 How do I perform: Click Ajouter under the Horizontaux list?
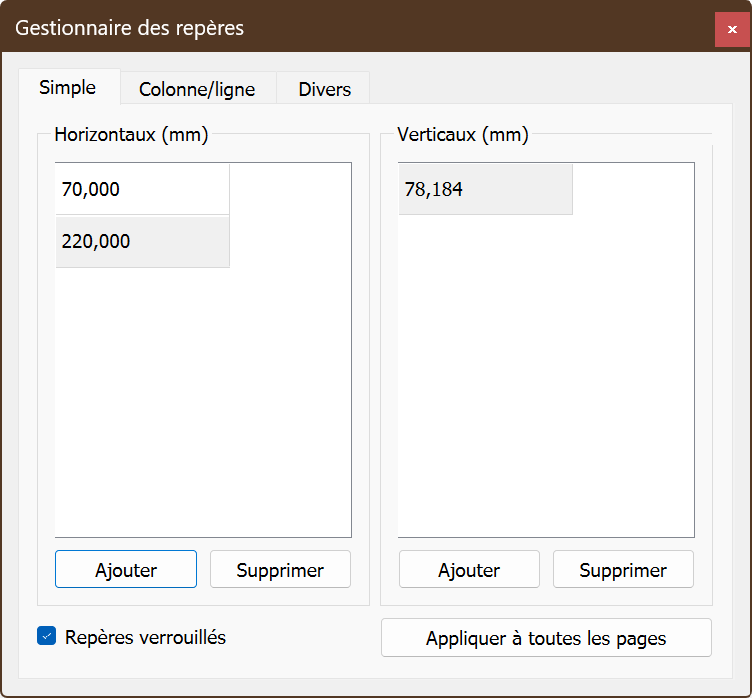click(x=126, y=570)
